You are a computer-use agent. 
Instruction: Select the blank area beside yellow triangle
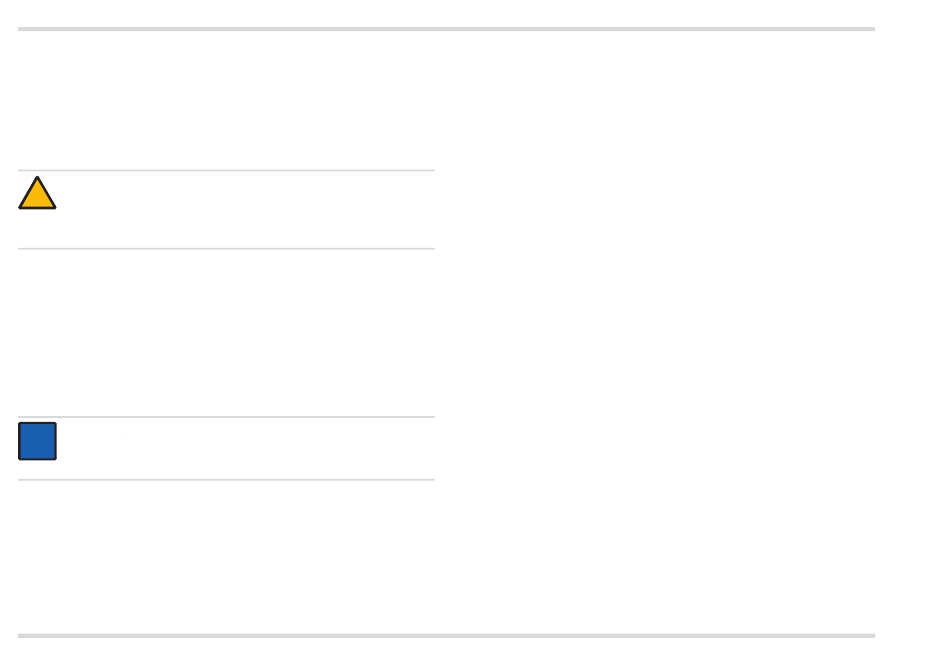click(246, 210)
